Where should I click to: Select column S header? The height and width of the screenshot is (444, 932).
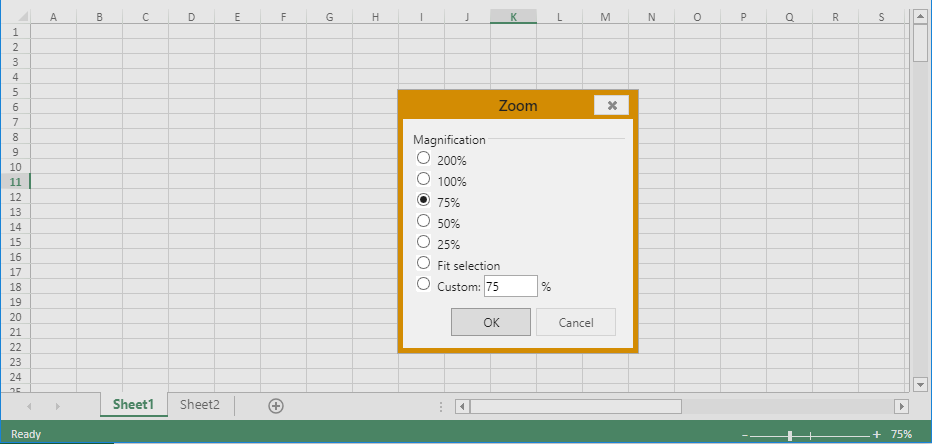click(x=881, y=17)
